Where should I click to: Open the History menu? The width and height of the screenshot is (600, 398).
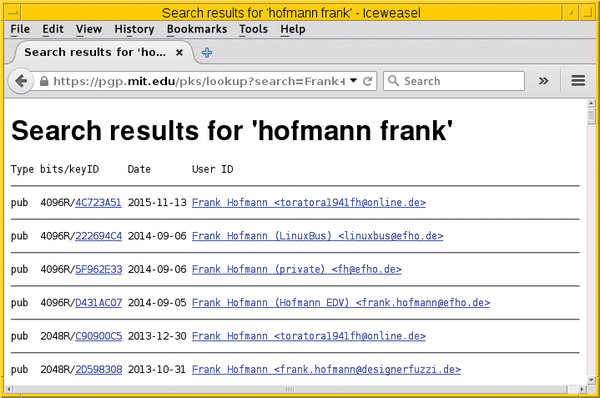coord(134,29)
